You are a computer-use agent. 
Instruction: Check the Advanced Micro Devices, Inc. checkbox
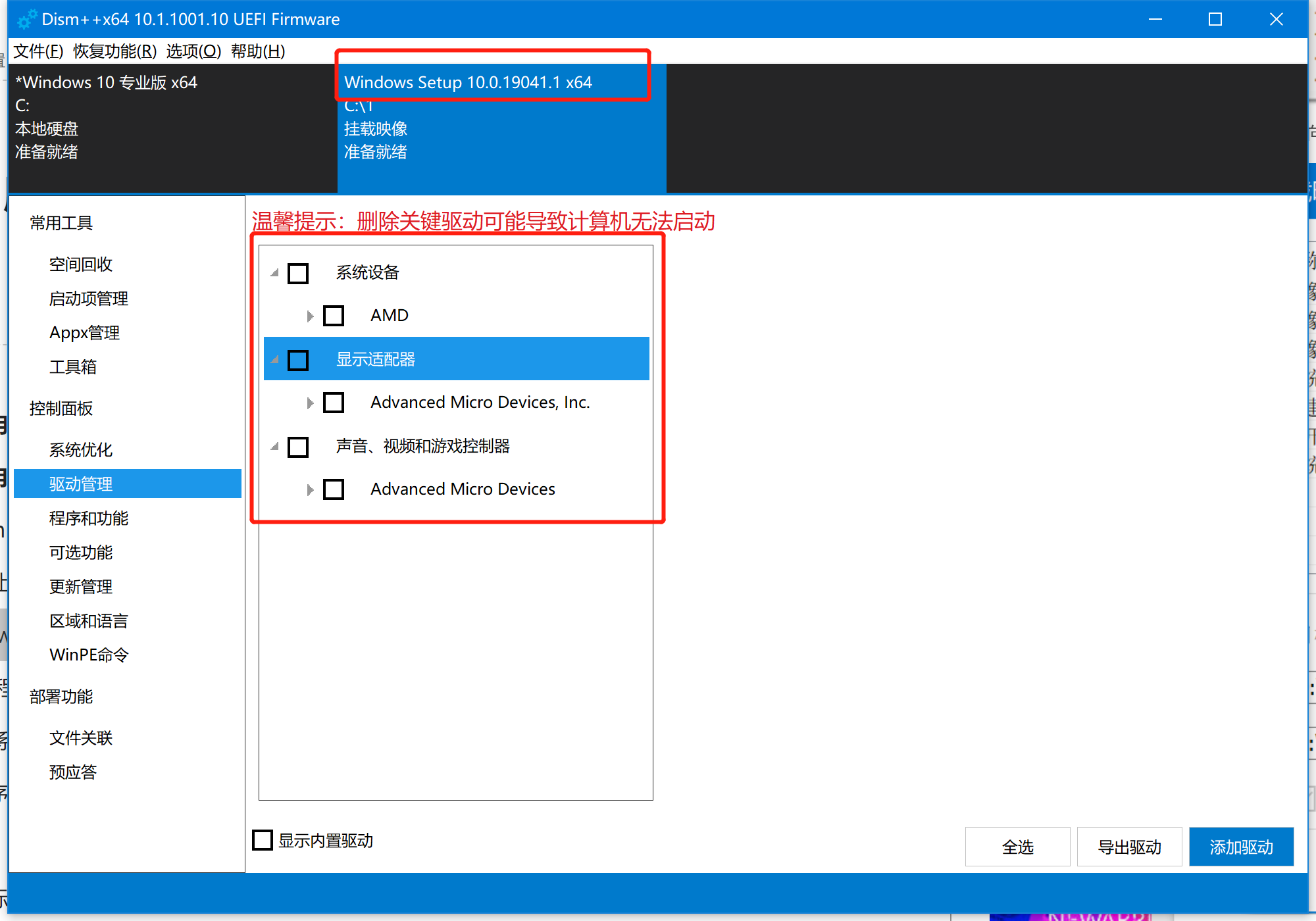(334, 403)
